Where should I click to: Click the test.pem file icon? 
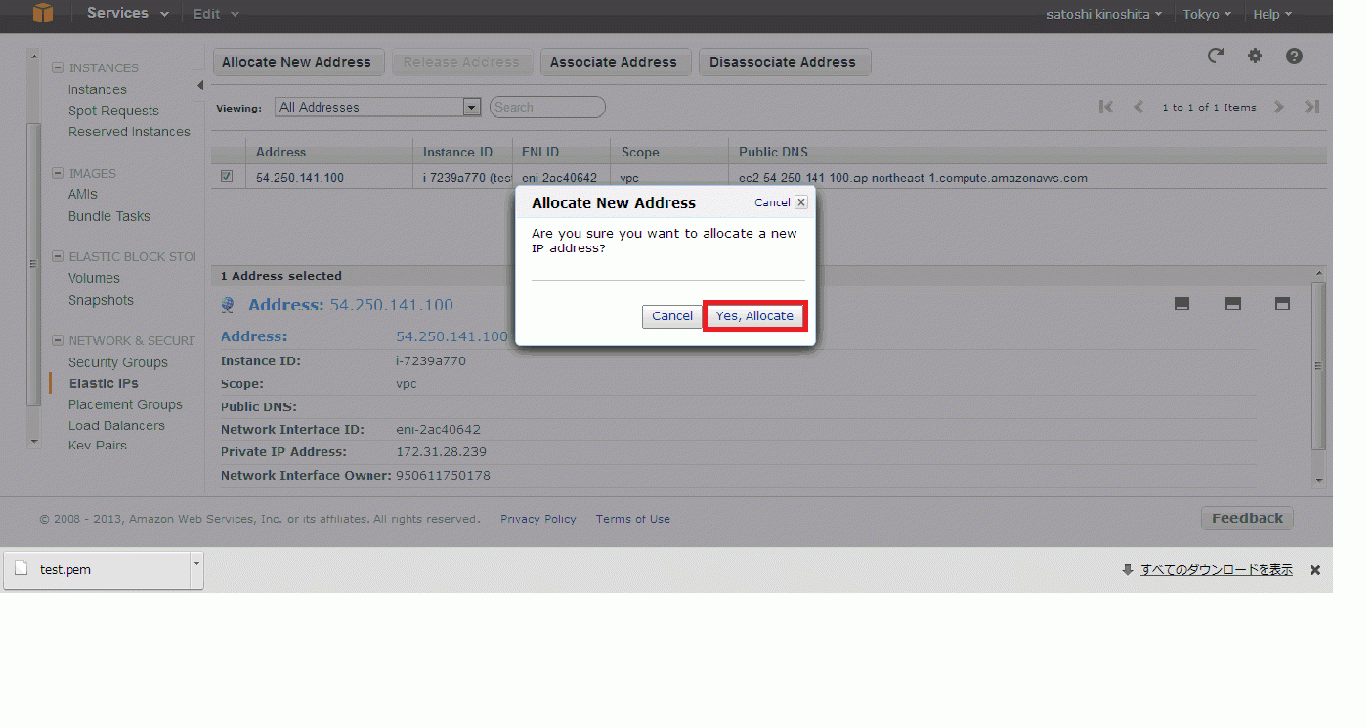pyautogui.click(x=20, y=569)
